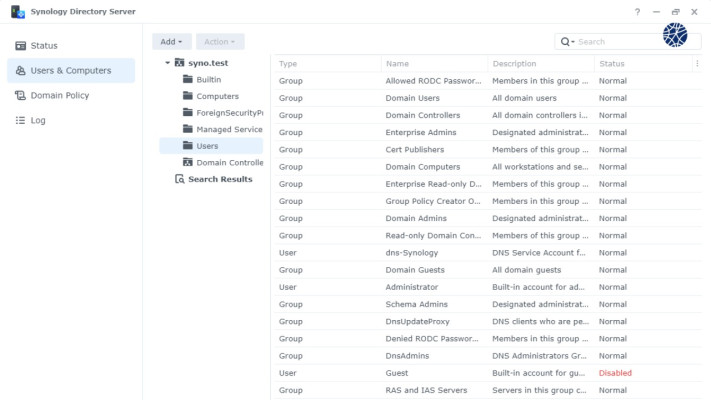Click the Computers folder icon

pos(188,96)
